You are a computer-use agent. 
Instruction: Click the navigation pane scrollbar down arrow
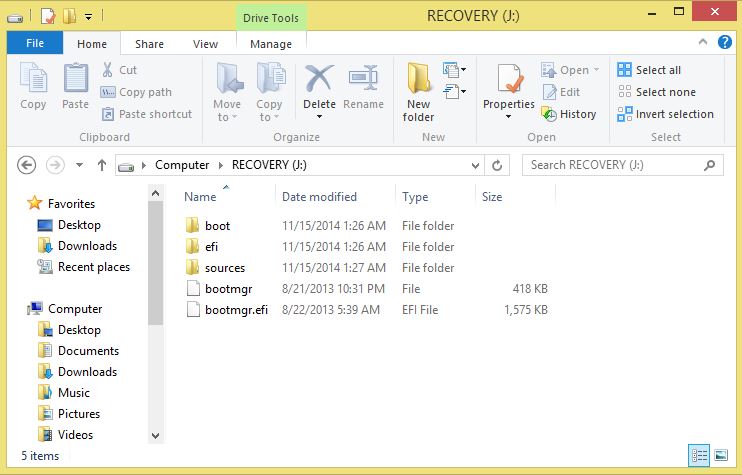pyautogui.click(x=155, y=436)
